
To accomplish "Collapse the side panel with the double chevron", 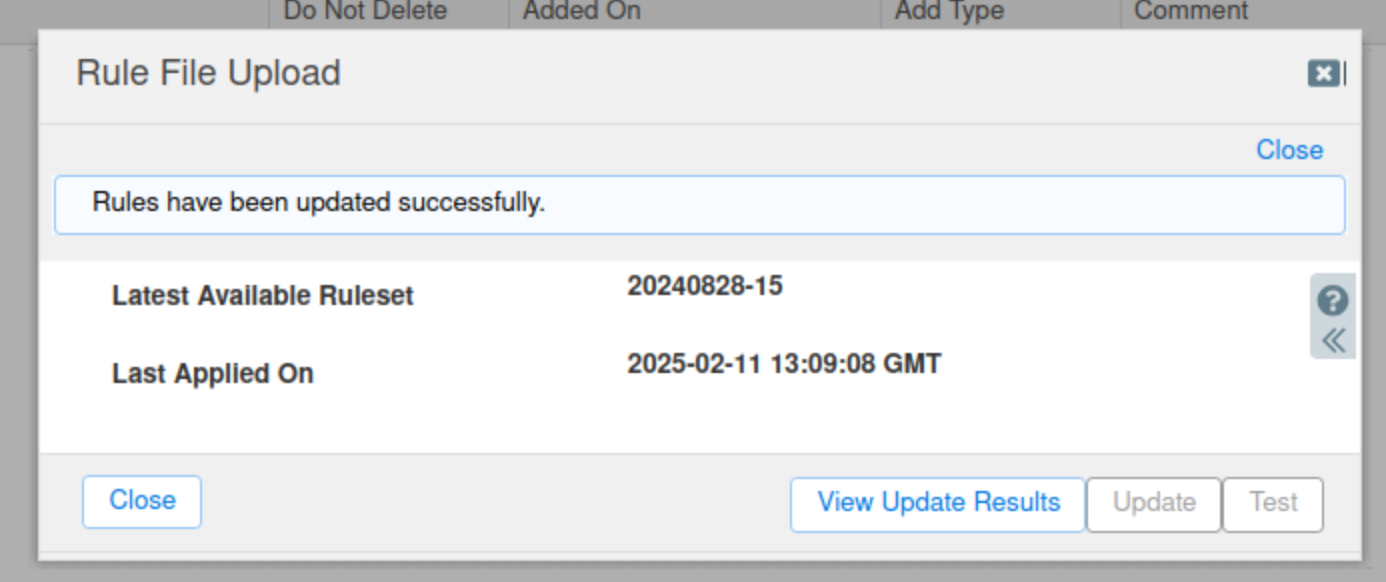I will tap(1333, 341).
